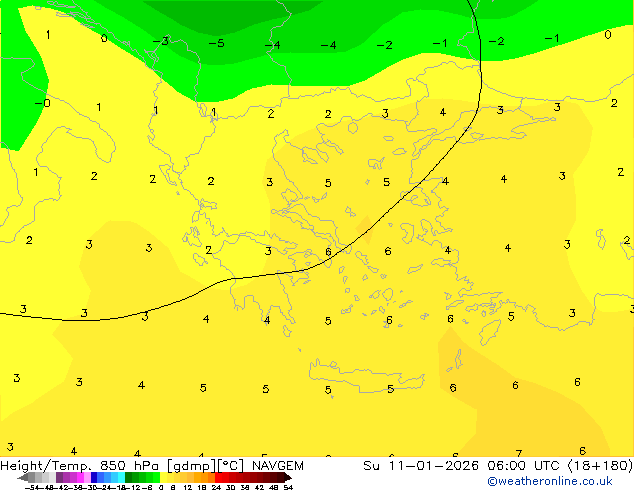Viewport: 634px width, 490px height.
Task: Click the '-0' temperature value in the green area
Action: (x=43, y=103)
